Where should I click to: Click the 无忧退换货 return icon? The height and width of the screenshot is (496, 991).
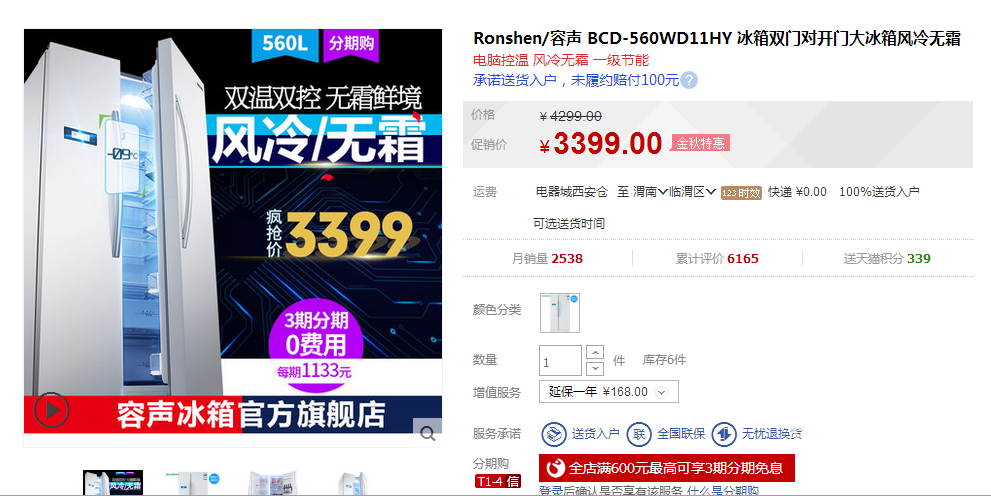(x=724, y=434)
